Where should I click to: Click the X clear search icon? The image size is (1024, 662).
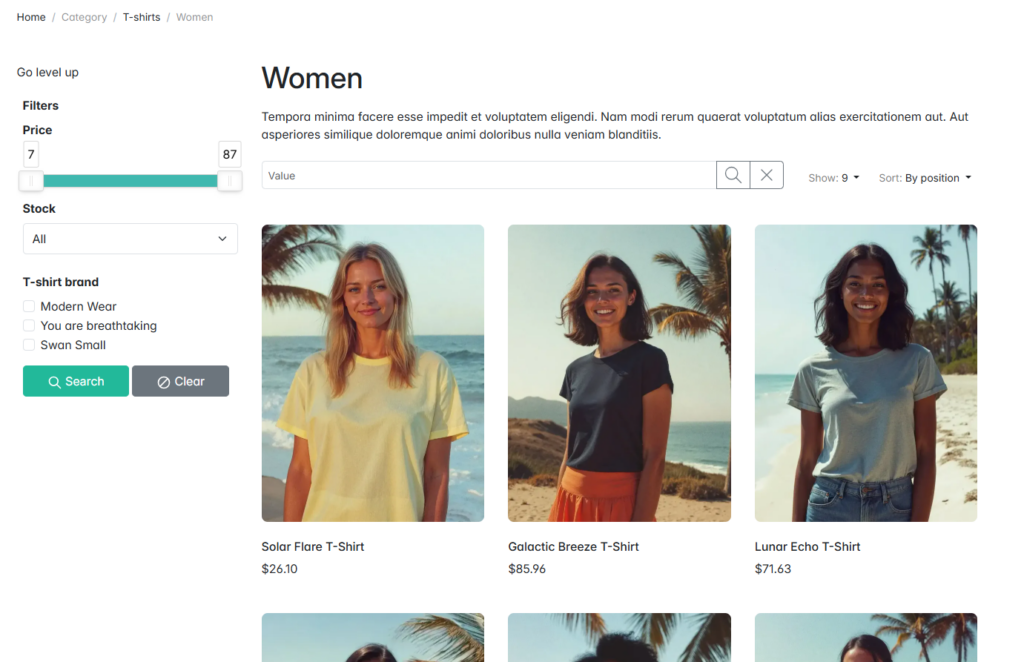click(x=766, y=175)
